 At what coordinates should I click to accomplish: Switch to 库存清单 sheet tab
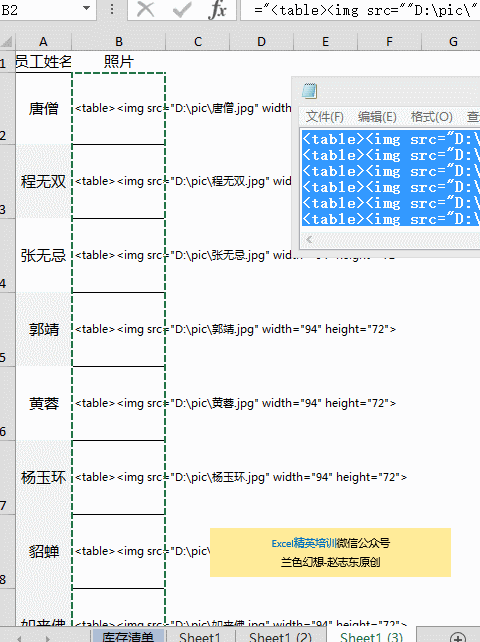pos(128,636)
